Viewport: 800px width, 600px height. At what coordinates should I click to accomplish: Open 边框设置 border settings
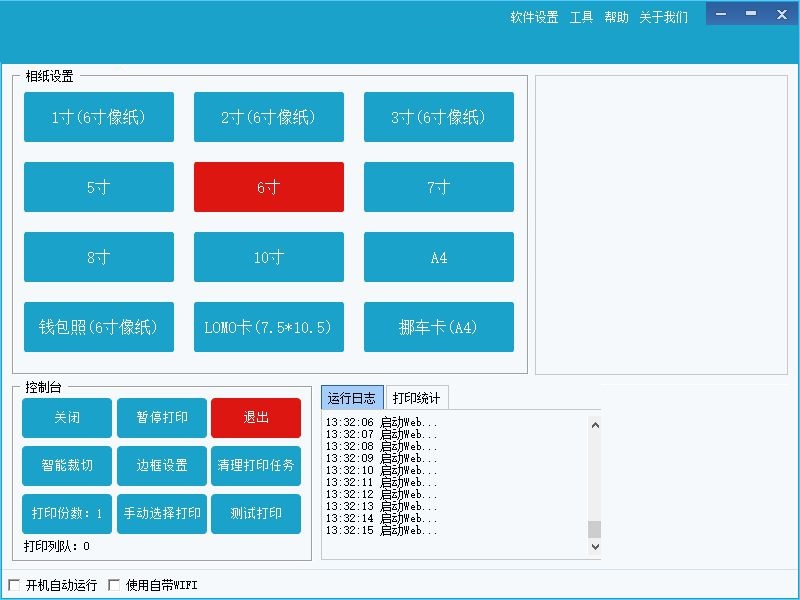tap(161, 466)
